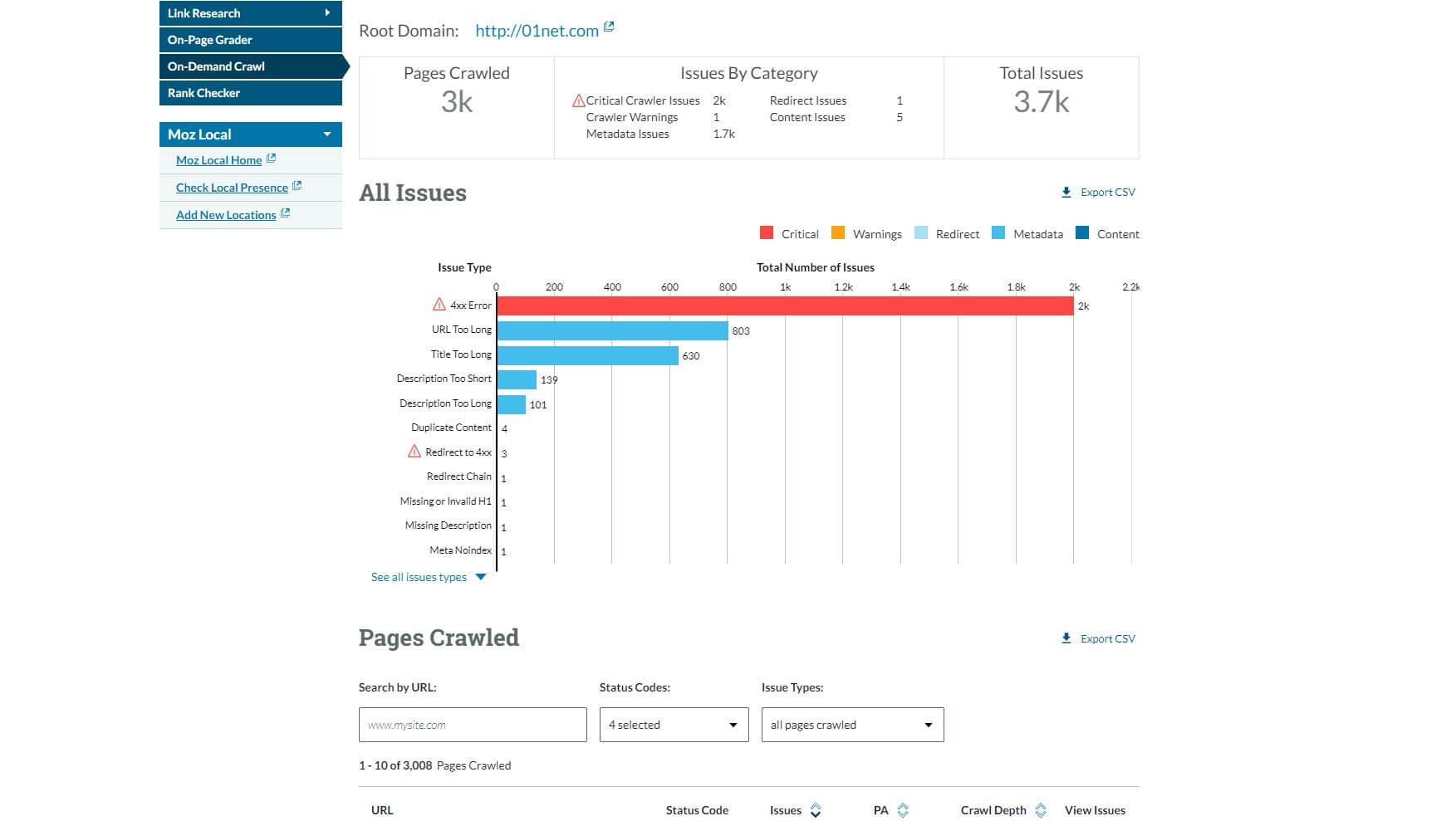Open the Check Local Presence link
The width and height of the screenshot is (1456, 821).
pyautogui.click(x=232, y=188)
